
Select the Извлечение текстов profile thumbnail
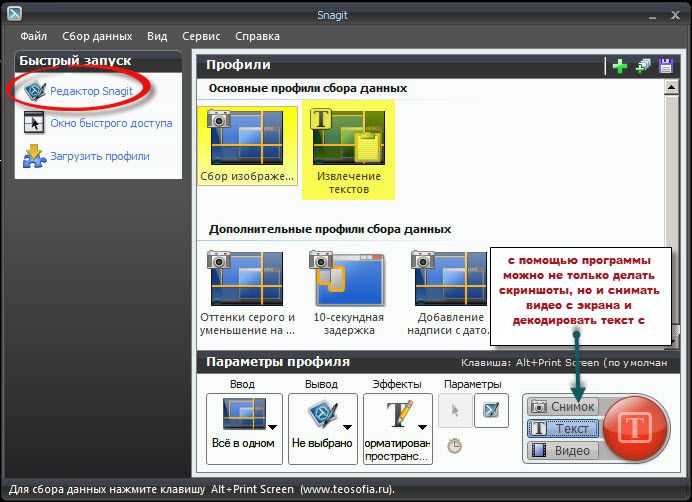[x=348, y=150]
